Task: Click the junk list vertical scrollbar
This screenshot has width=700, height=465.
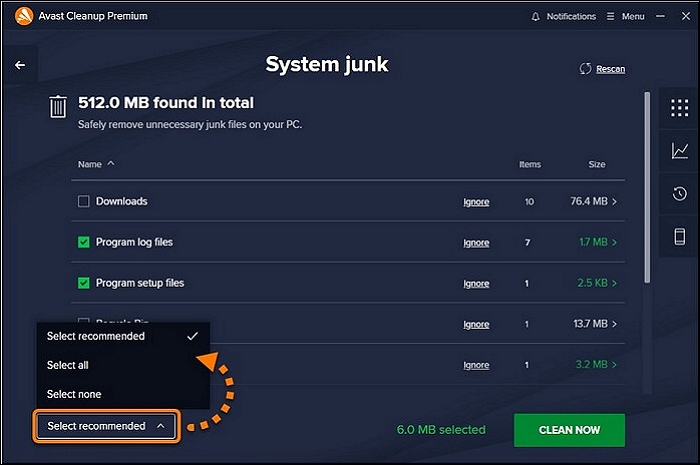Action: pos(647,187)
